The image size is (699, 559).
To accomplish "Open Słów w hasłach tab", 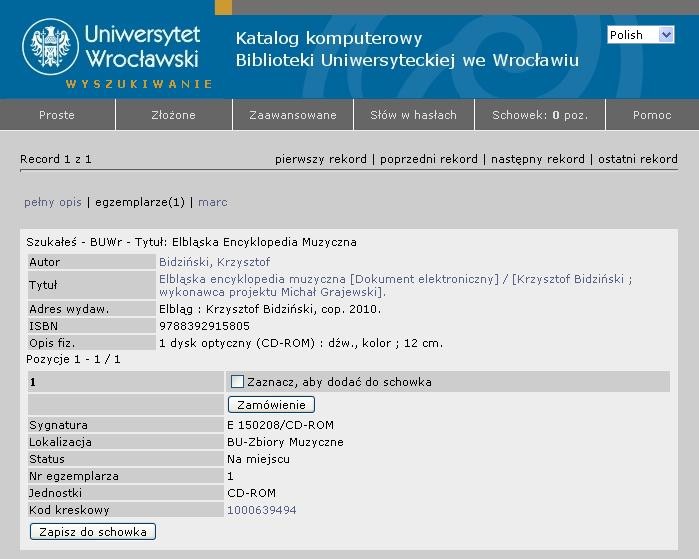I will [414, 115].
